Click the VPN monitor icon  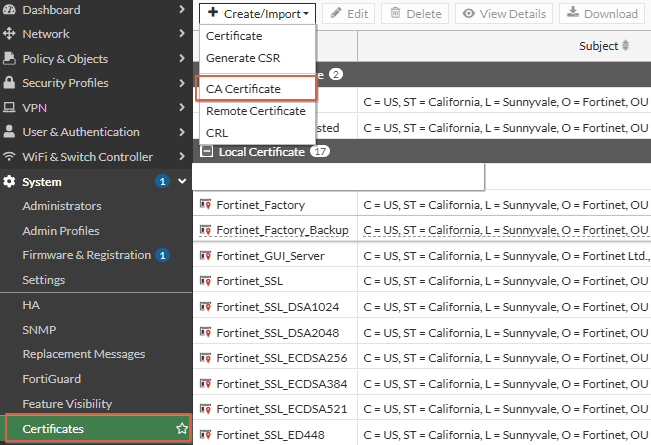click(x=9, y=108)
